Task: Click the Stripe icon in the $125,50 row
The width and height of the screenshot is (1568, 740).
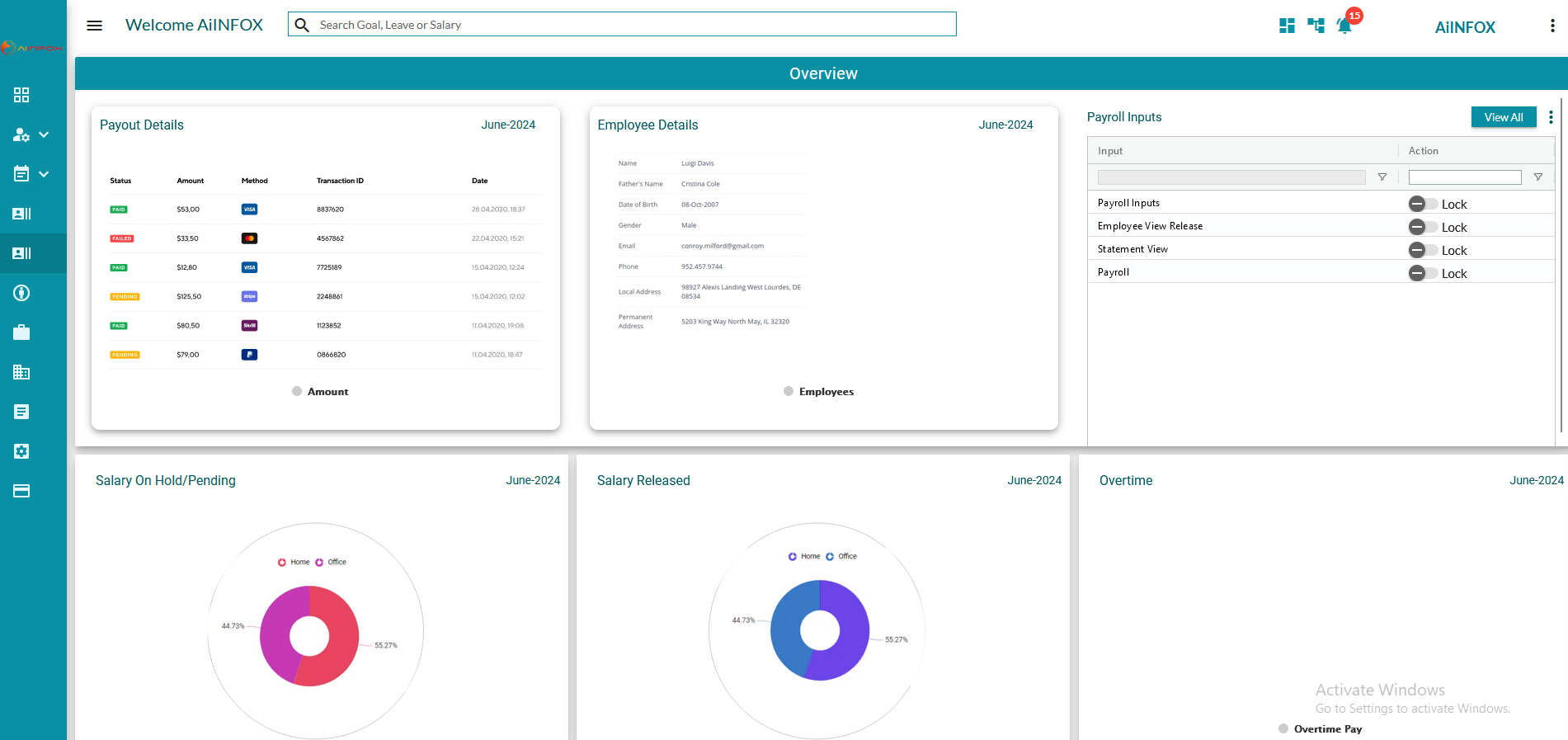Action: pos(249,296)
